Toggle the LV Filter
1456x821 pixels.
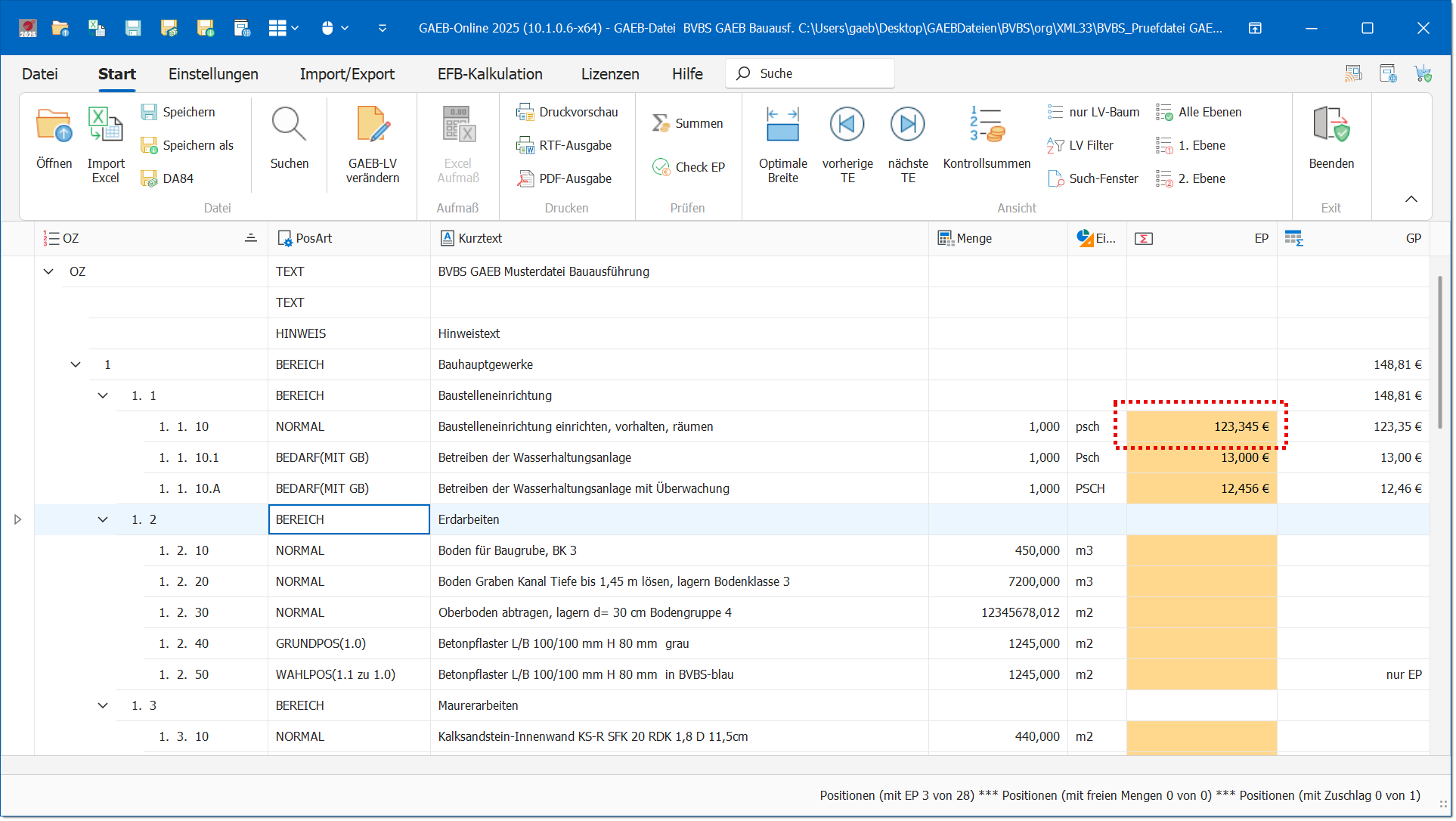[1080, 145]
